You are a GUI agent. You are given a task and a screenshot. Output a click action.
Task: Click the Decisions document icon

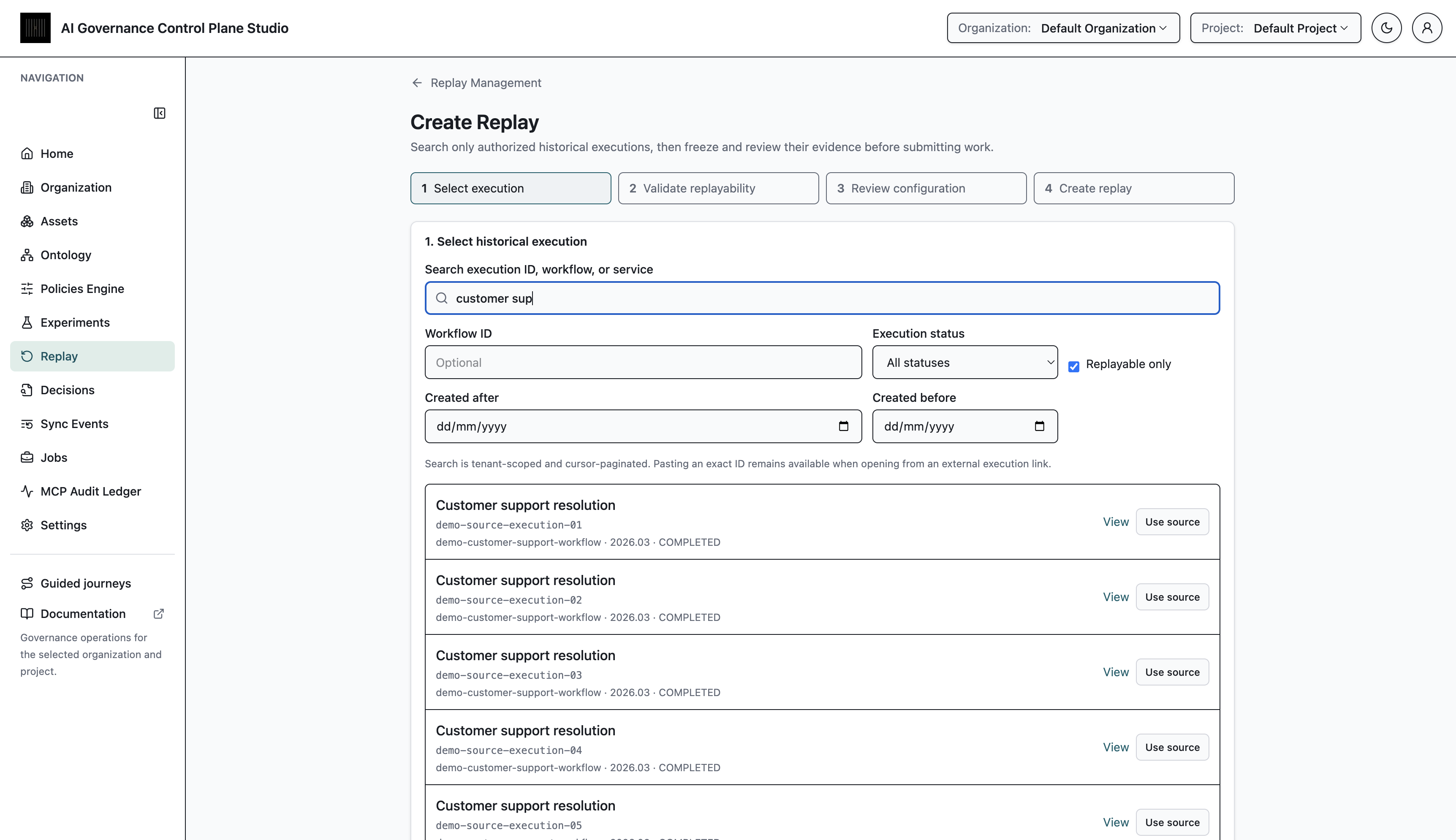pyautogui.click(x=27, y=390)
